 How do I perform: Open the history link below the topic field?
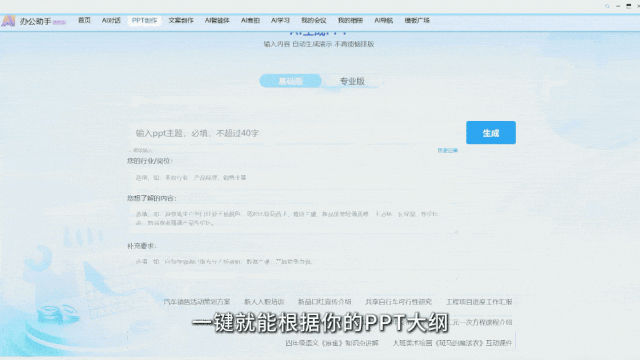(447, 151)
